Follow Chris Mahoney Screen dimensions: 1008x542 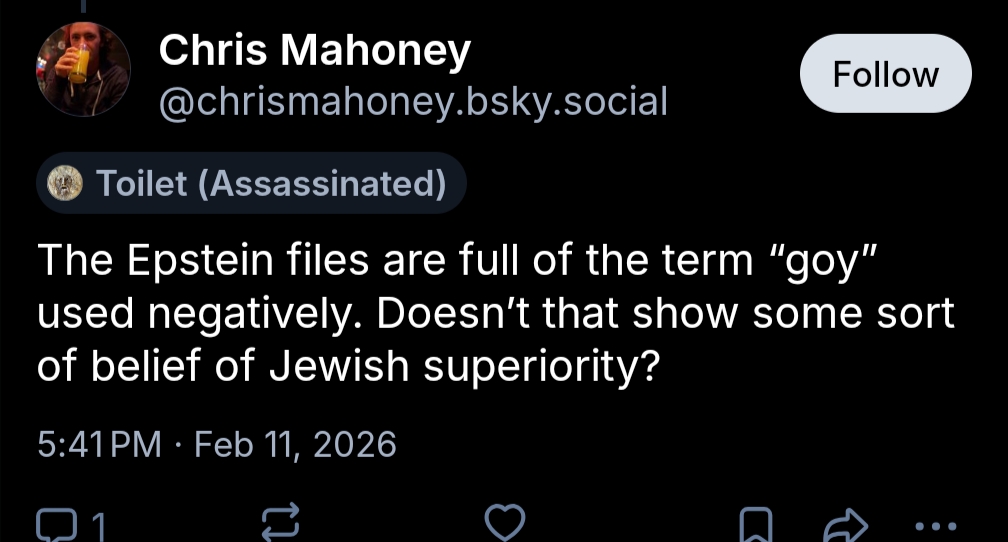point(885,74)
